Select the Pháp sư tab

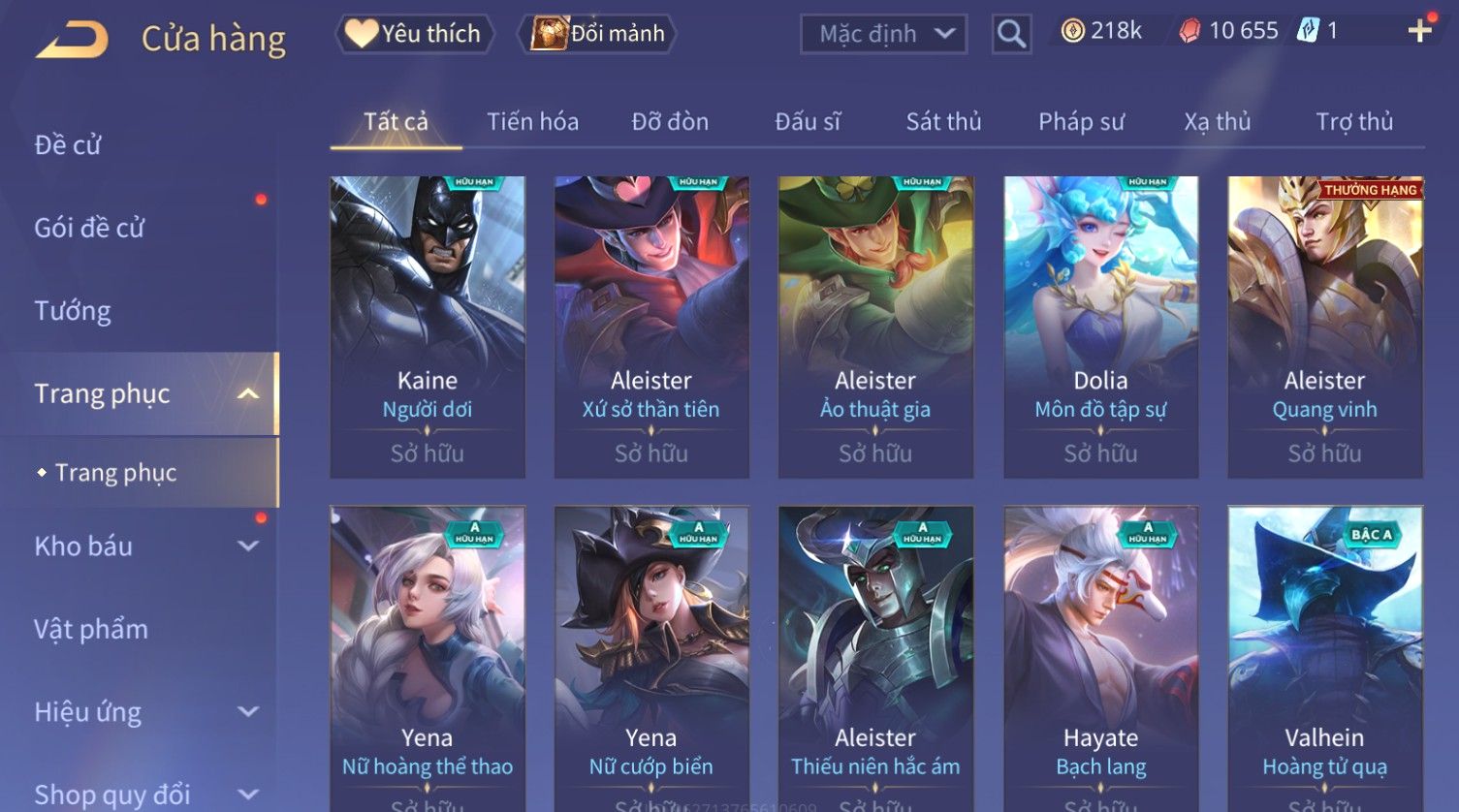[1081, 122]
